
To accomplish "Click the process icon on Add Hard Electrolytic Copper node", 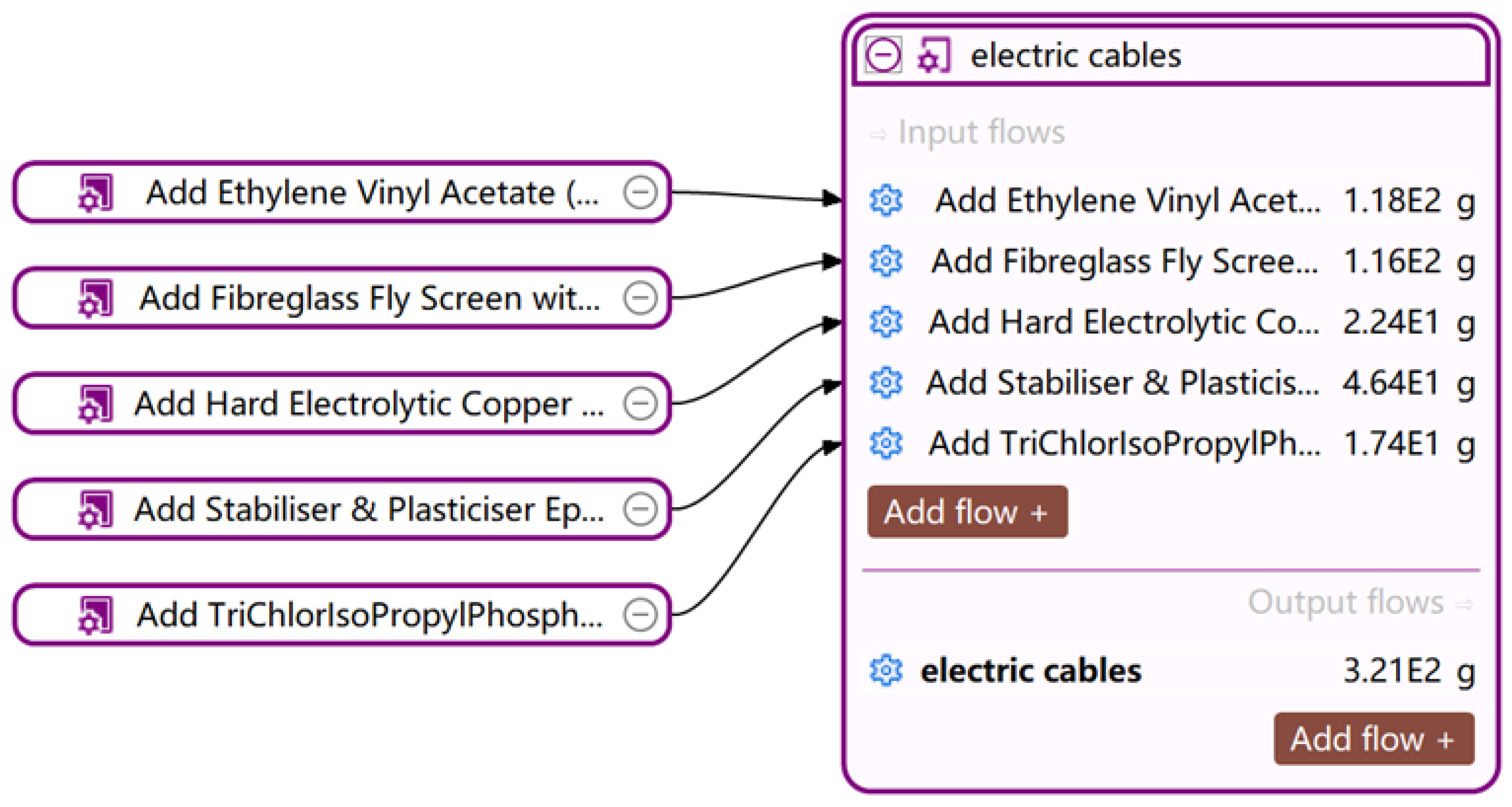I will pyautogui.click(x=96, y=404).
